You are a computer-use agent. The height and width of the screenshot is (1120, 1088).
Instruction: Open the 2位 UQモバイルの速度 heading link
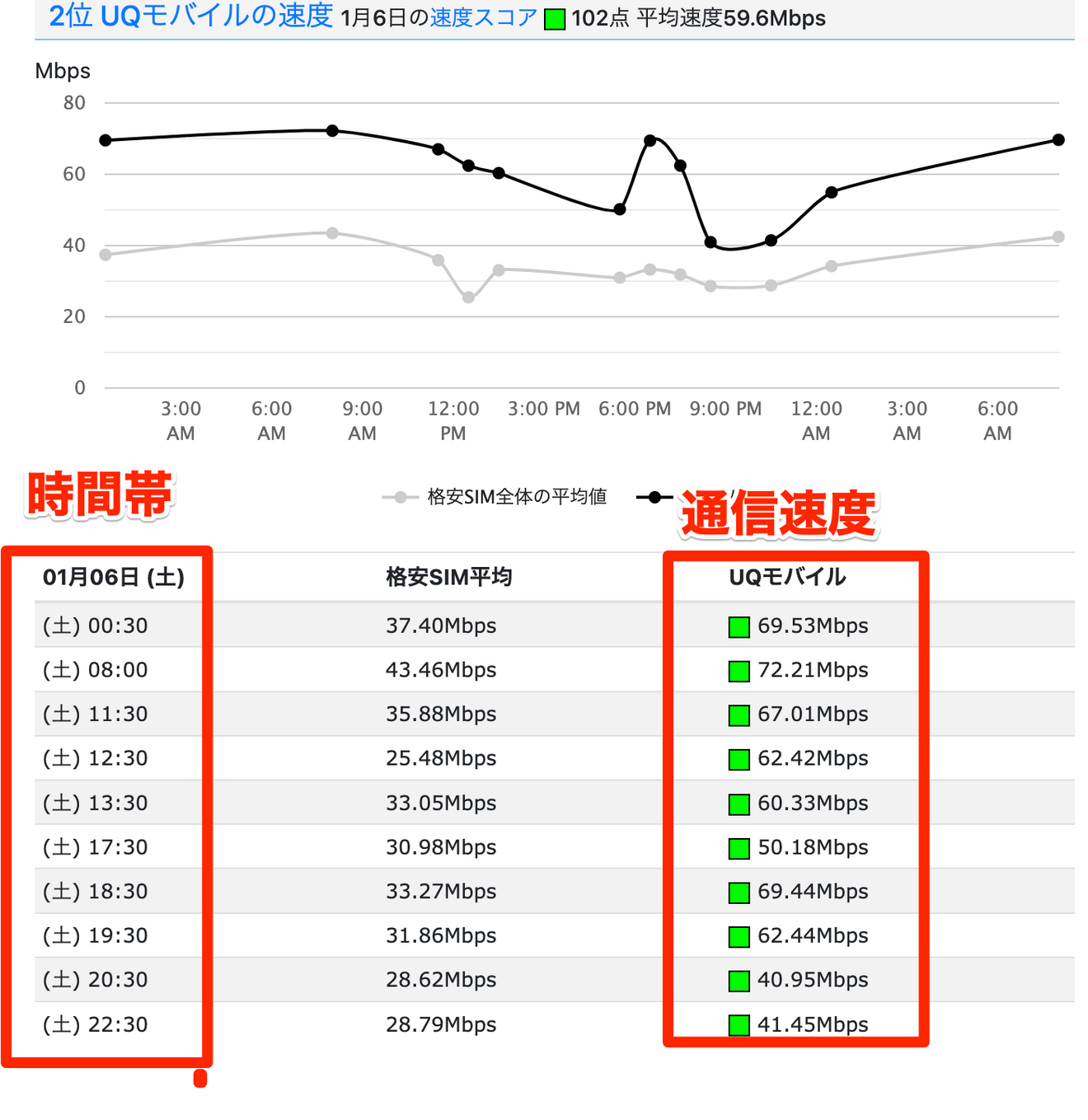point(191,16)
